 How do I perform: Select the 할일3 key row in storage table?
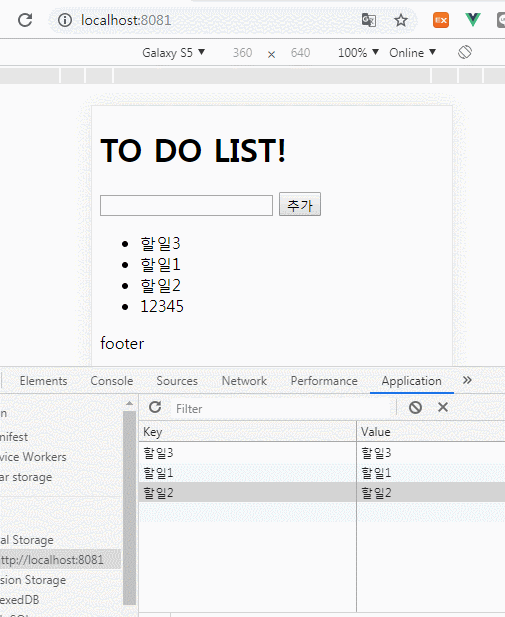tap(248, 453)
